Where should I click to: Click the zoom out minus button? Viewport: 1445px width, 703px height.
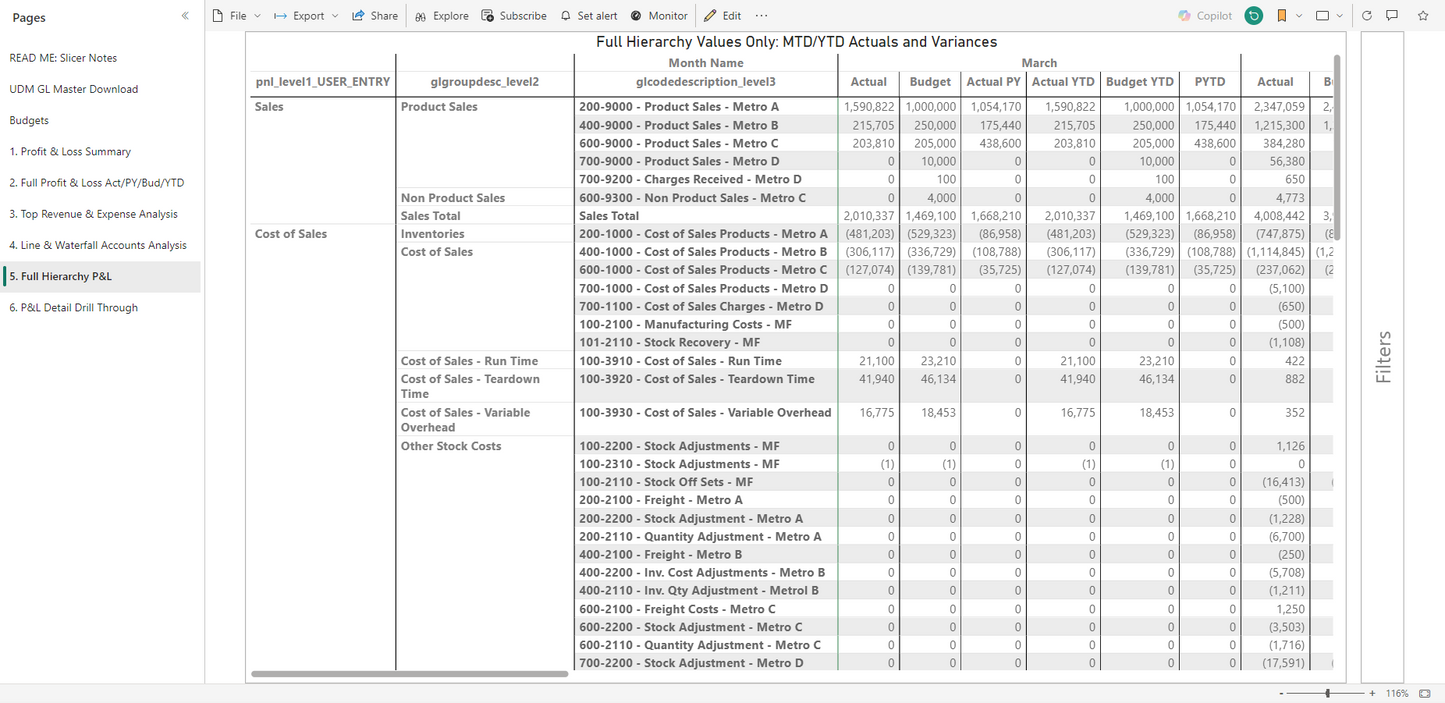point(1281,693)
